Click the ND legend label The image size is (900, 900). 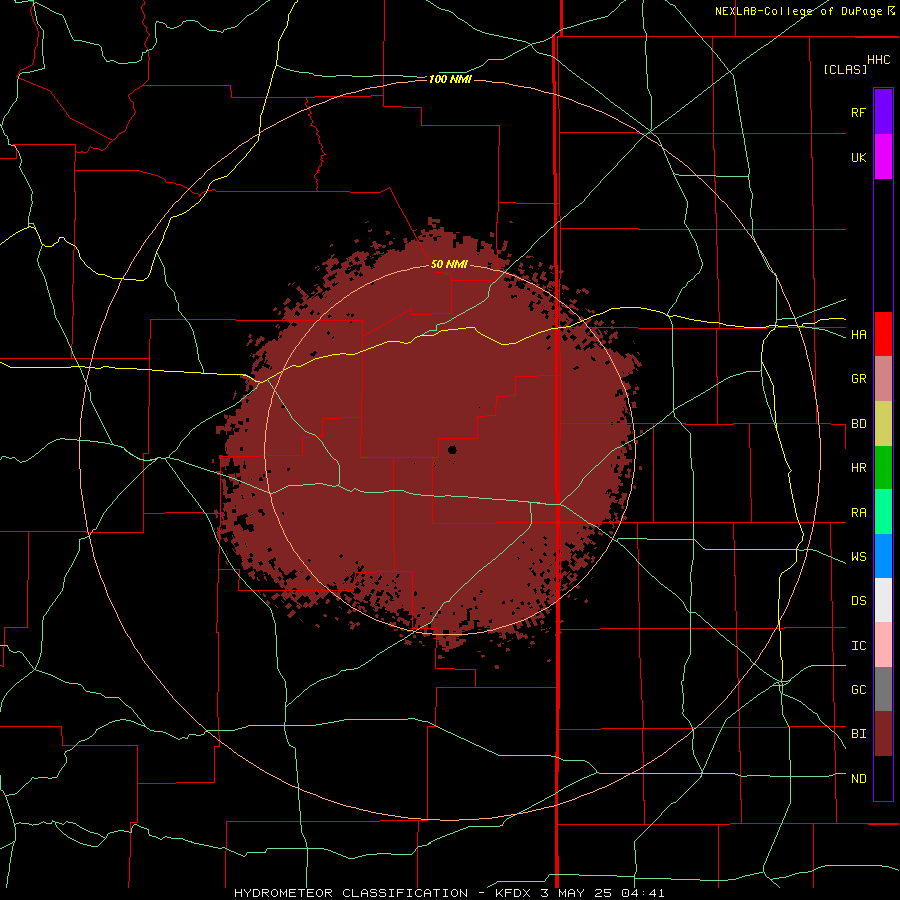click(x=858, y=779)
